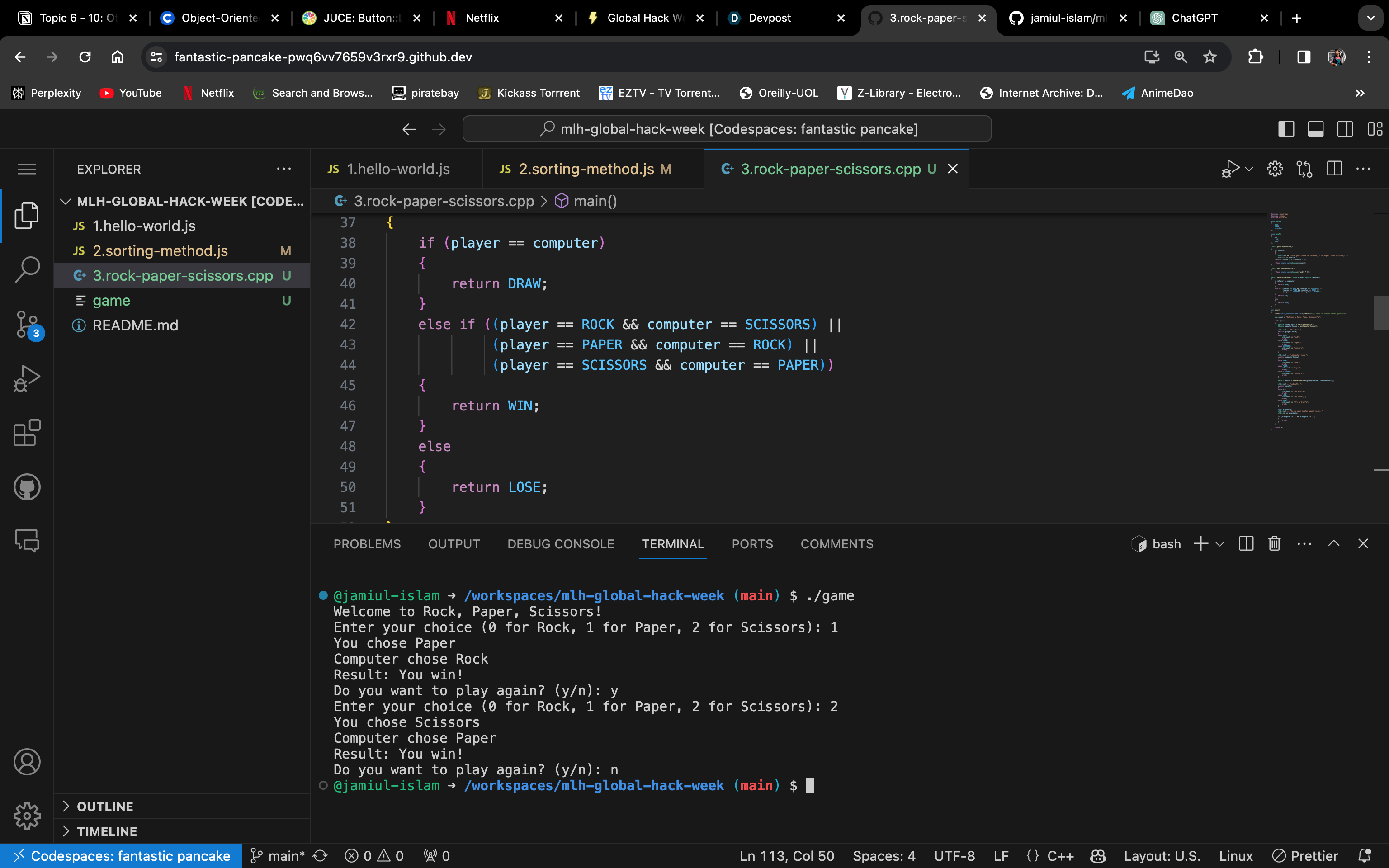Expand the OUTLINE section
Image resolution: width=1389 pixels, height=868 pixels.
pyautogui.click(x=105, y=807)
